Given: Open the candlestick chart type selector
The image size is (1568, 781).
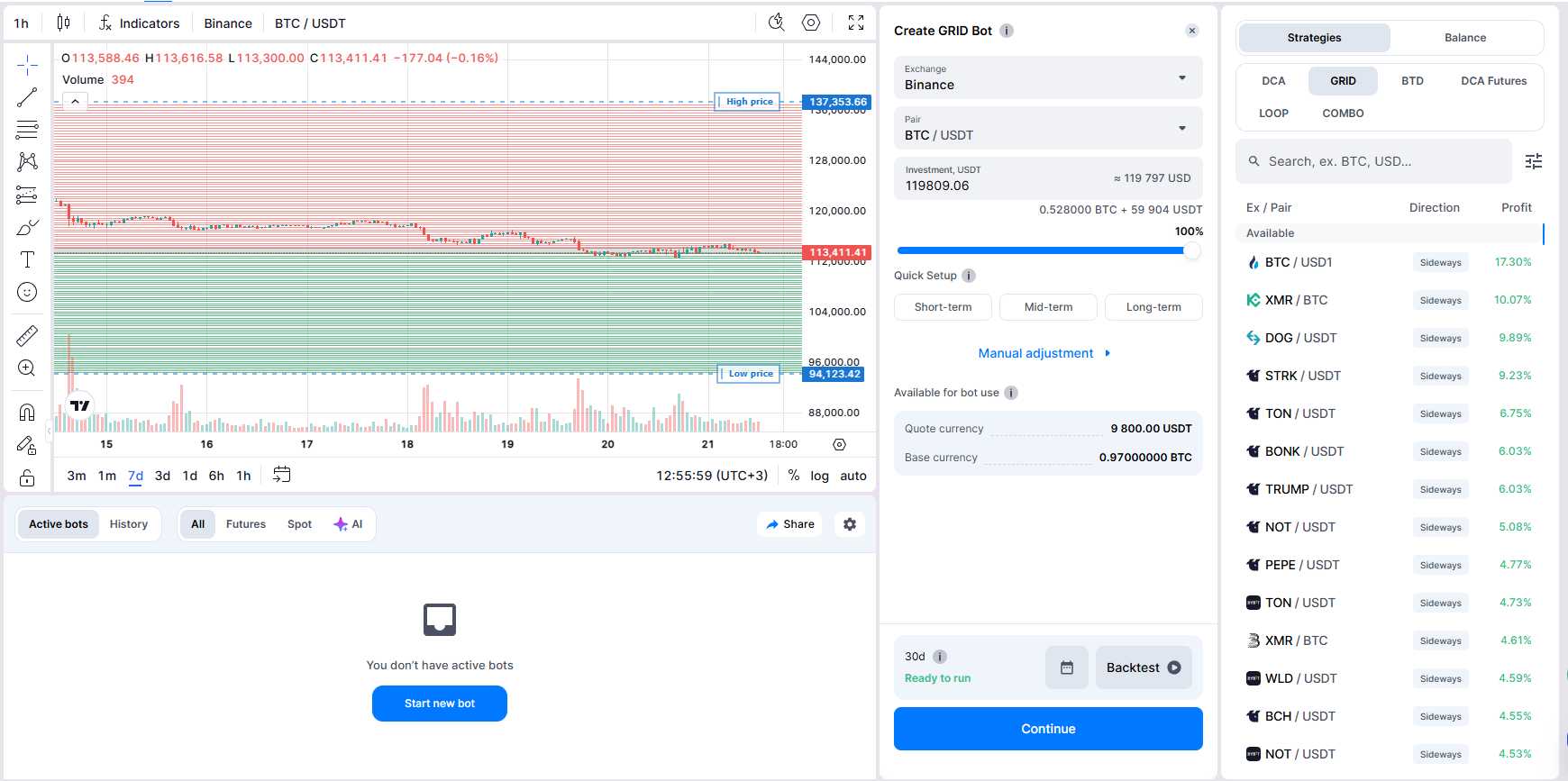Looking at the screenshot, I should coord(63,23).
